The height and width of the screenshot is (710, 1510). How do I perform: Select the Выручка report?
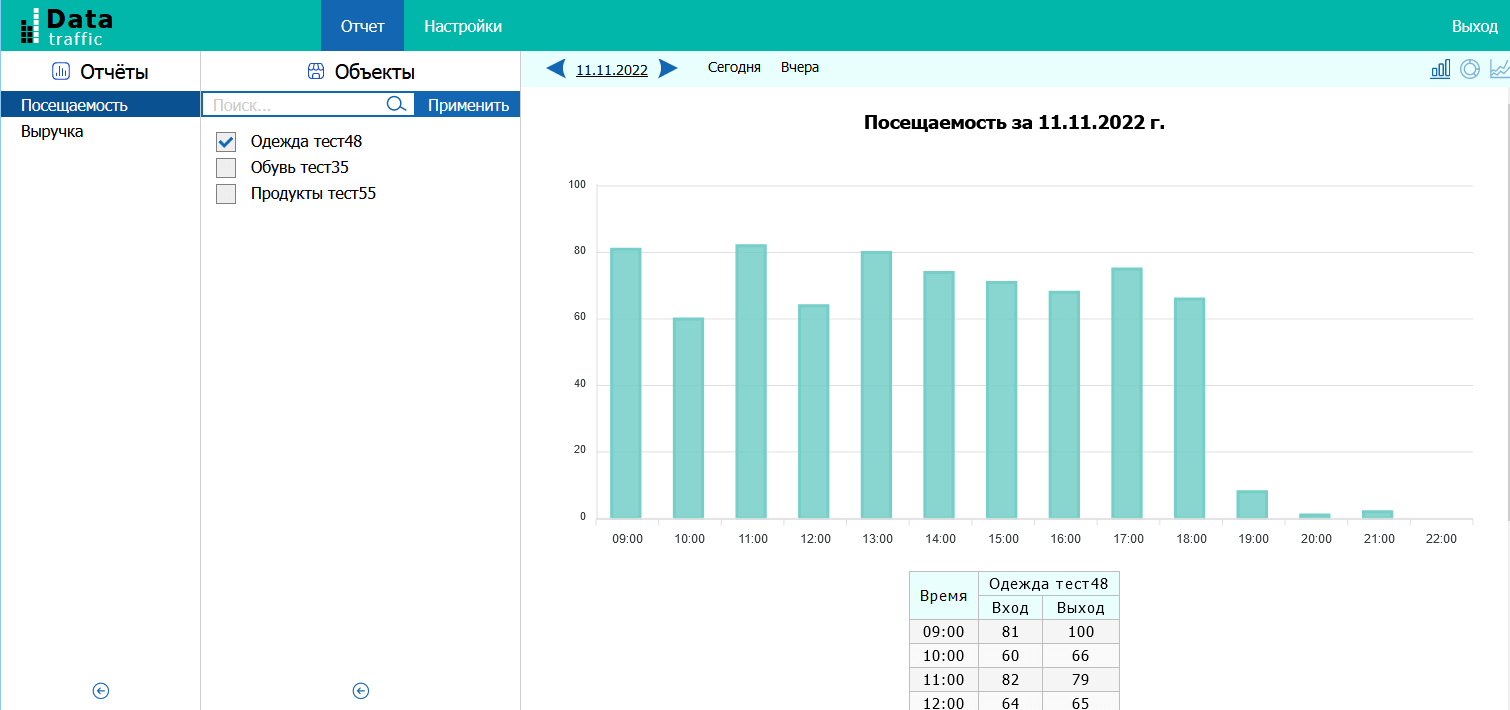click(x=52, y=132)
